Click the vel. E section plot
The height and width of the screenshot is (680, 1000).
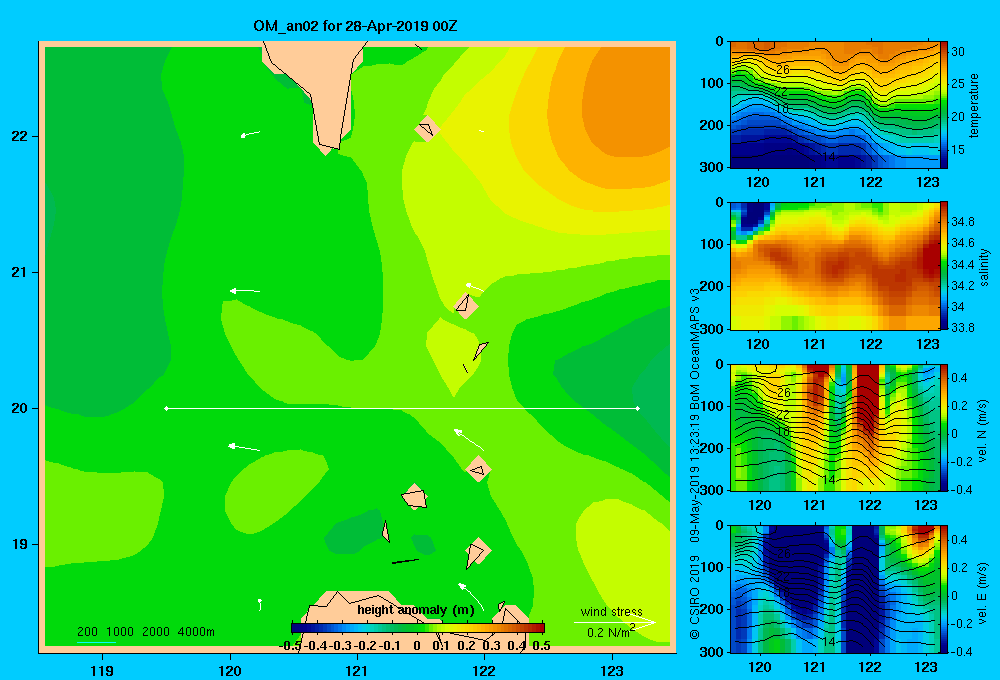pos(835,589)
